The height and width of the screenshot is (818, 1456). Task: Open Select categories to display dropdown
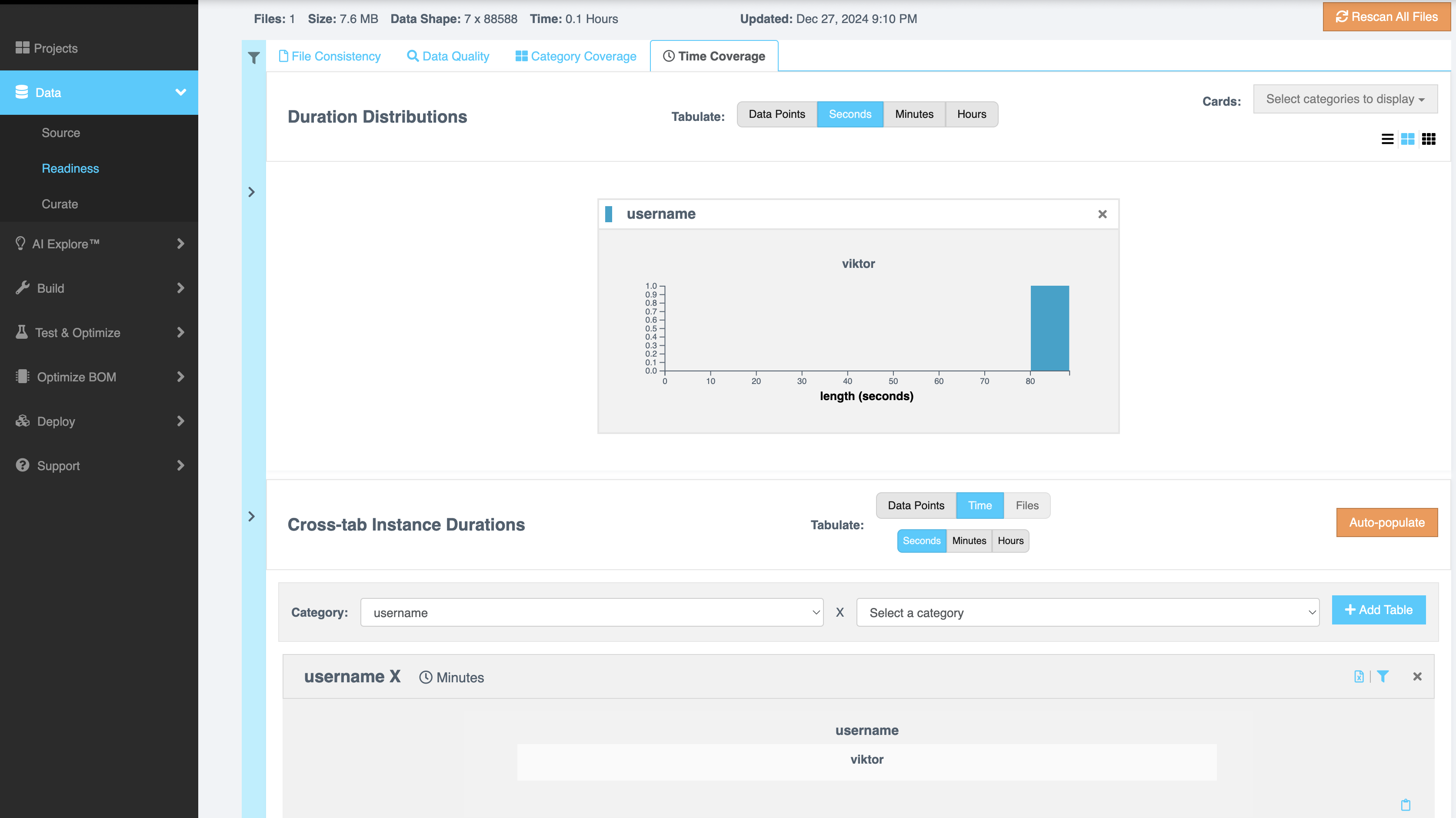[x=1345, y=99]
